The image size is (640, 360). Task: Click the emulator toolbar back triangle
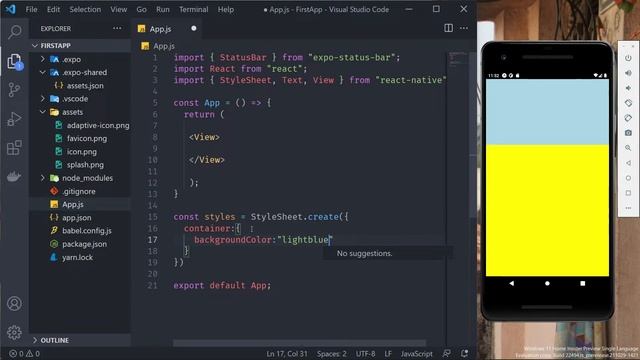(628, 163)
